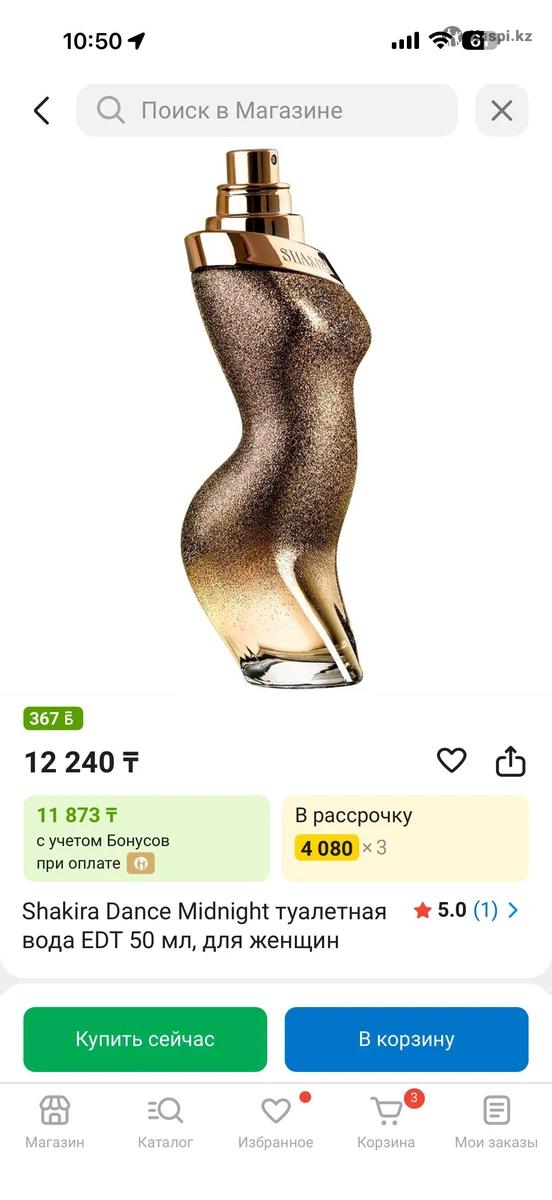The width and height of the screenshot is (552, 1200).
Task: Open Избранное favorites tab
Action: click(276, 1121)
